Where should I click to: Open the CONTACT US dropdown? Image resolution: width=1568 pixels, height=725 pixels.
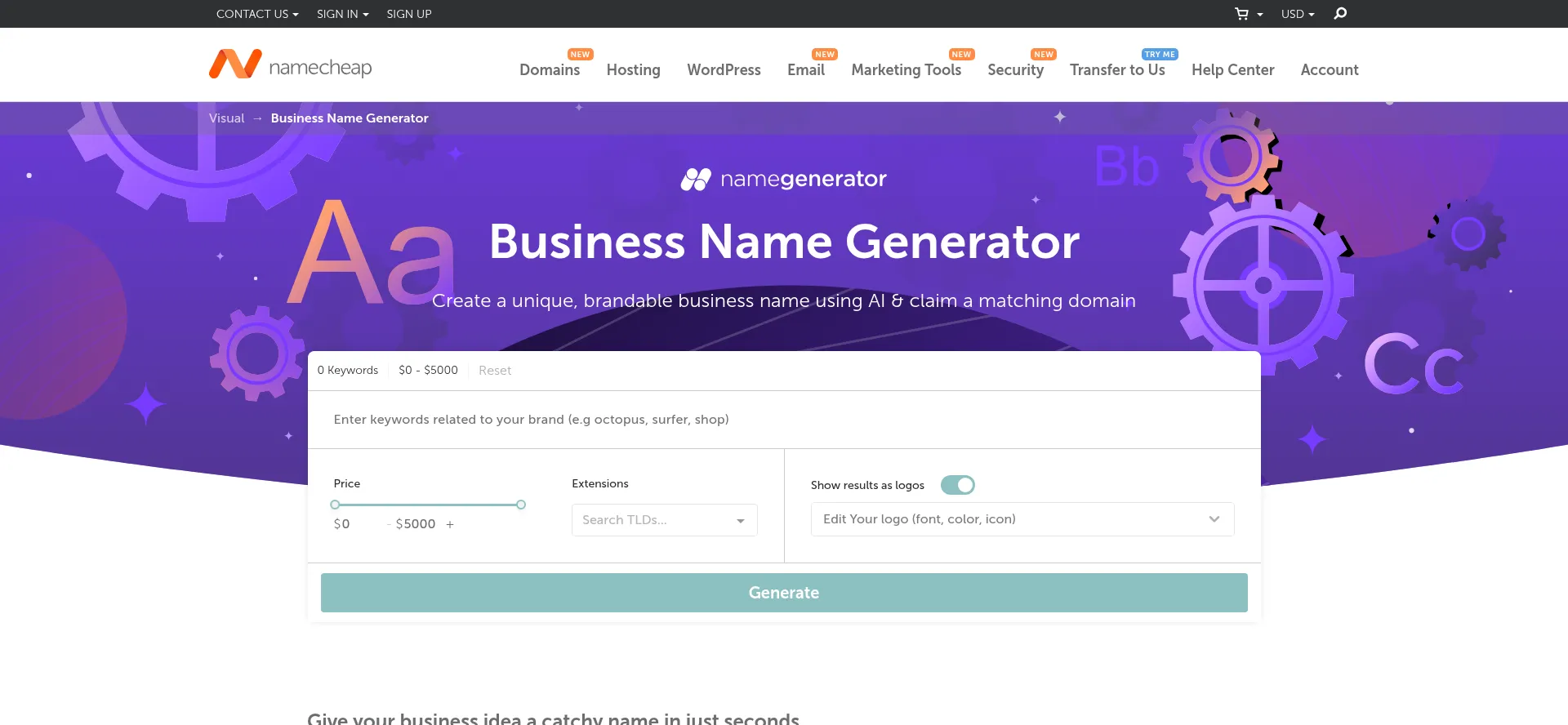[257, 14]
